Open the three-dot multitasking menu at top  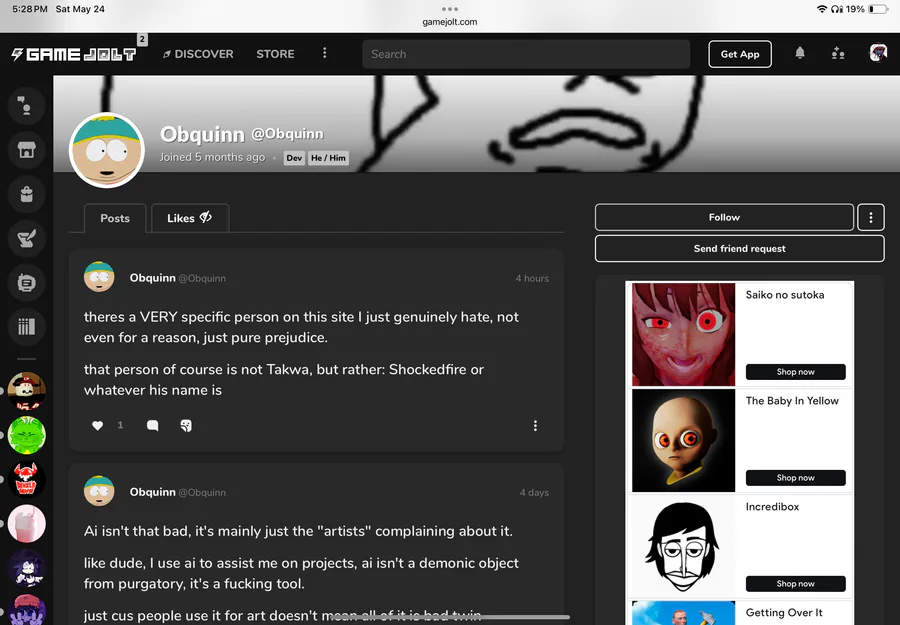pyautogui.click(x=449, y=9)
